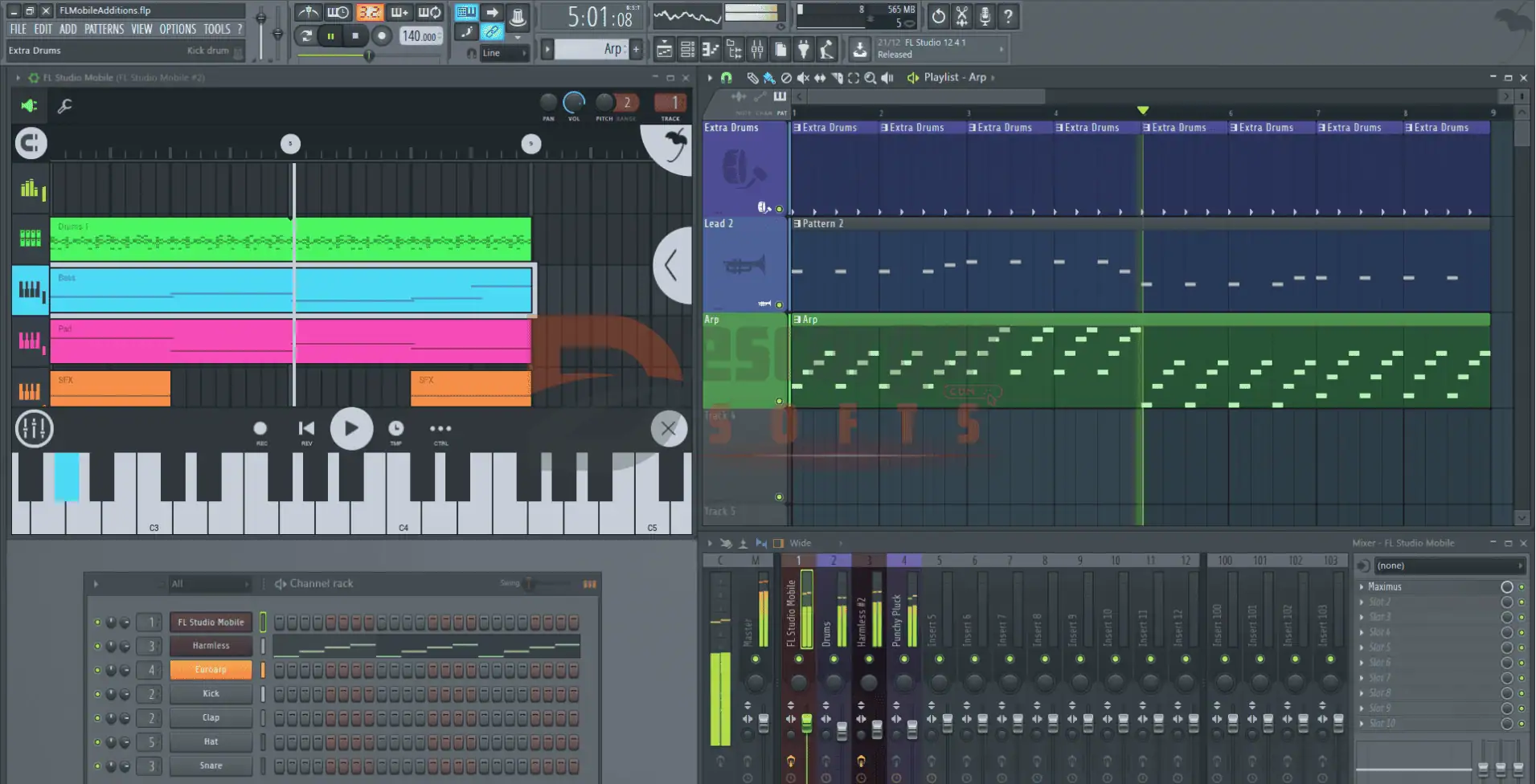Open the All channel filter dropdown
Image resolution: width=1536 pixels, height=784 pixels.
(209, 584)
